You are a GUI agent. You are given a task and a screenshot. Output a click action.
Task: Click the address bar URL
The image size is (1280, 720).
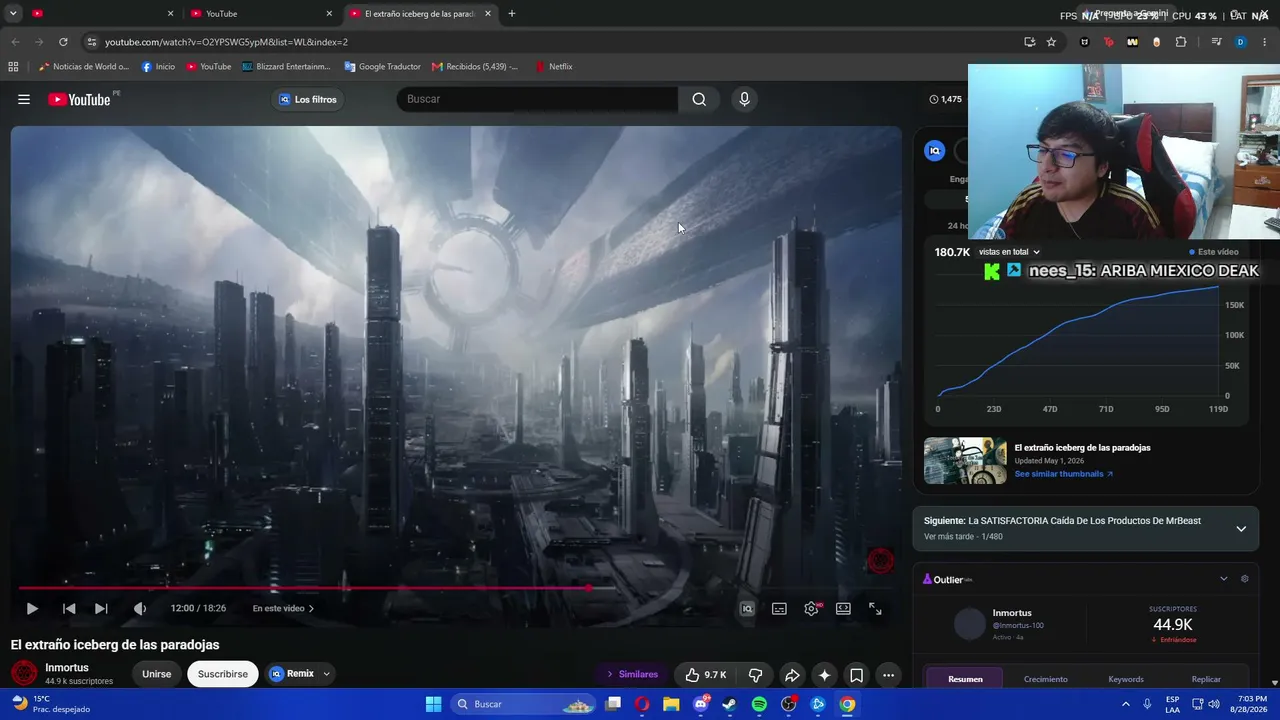(x=226, y=42)
